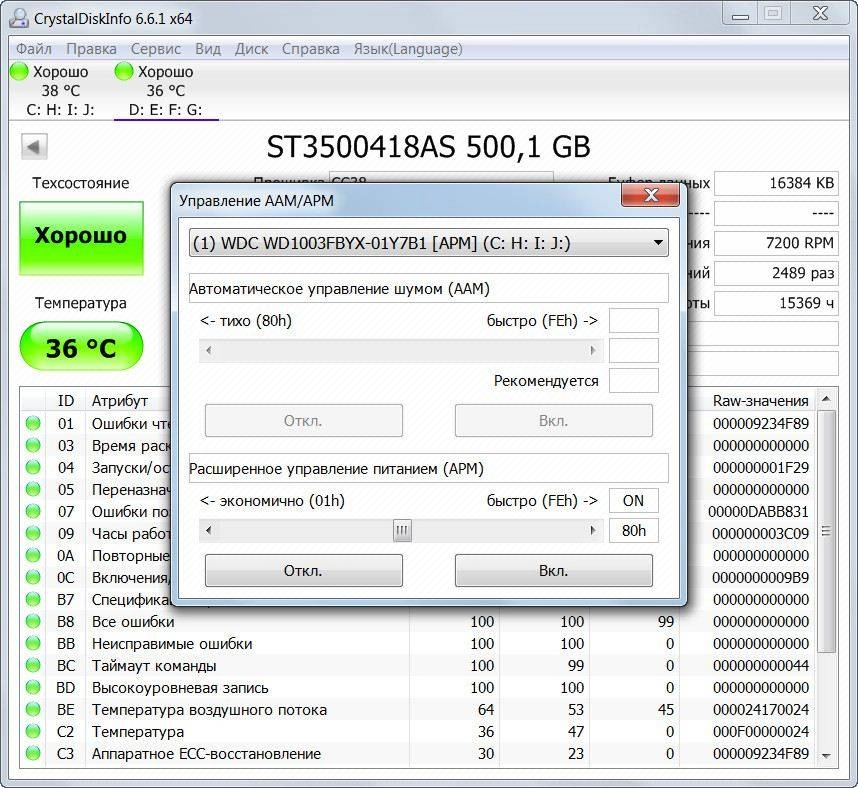Select the D: E: F: G: disk tab
This screenshot has height=788, width=858.
tap(165, 91)
